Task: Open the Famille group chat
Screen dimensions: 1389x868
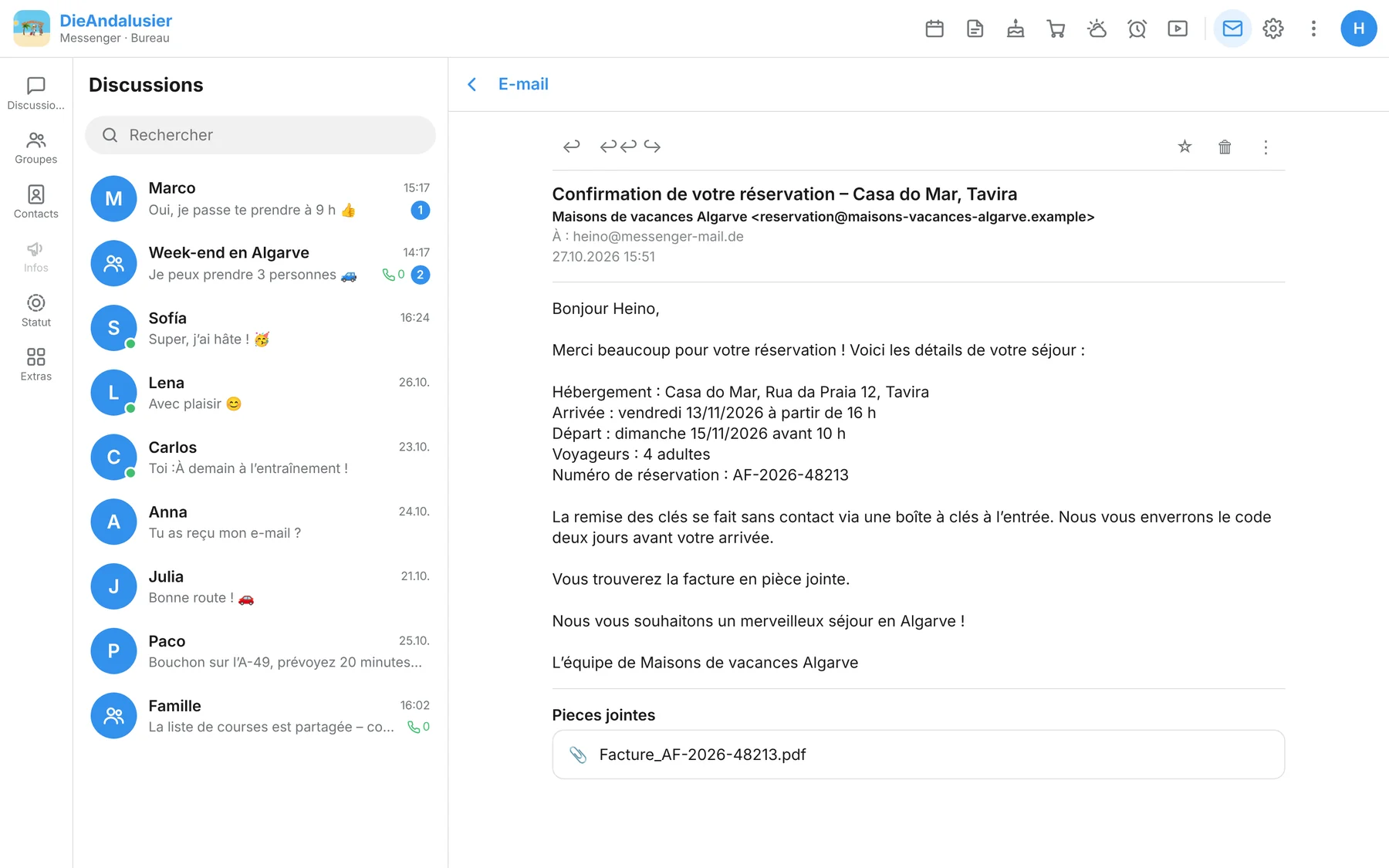Action: coord(260,716)
